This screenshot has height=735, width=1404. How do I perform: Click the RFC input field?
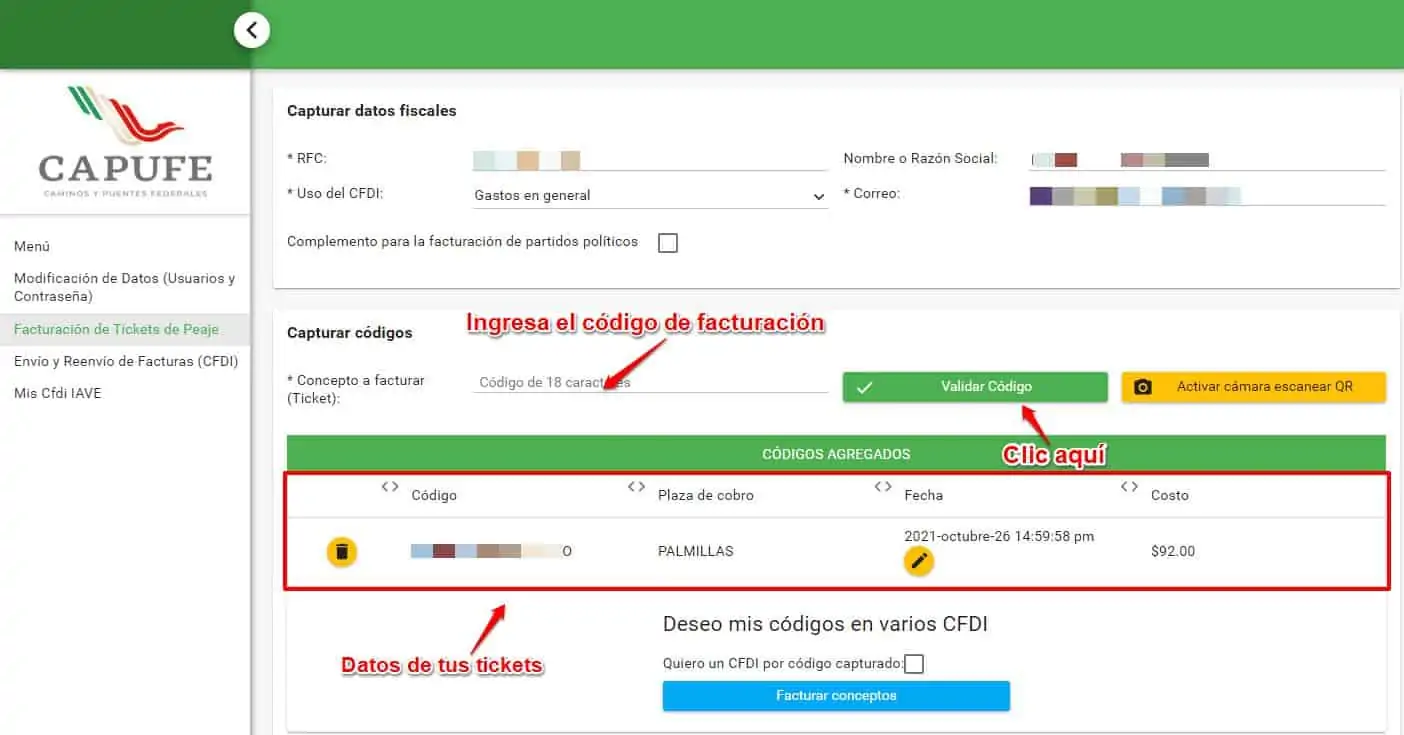(650, 160)
